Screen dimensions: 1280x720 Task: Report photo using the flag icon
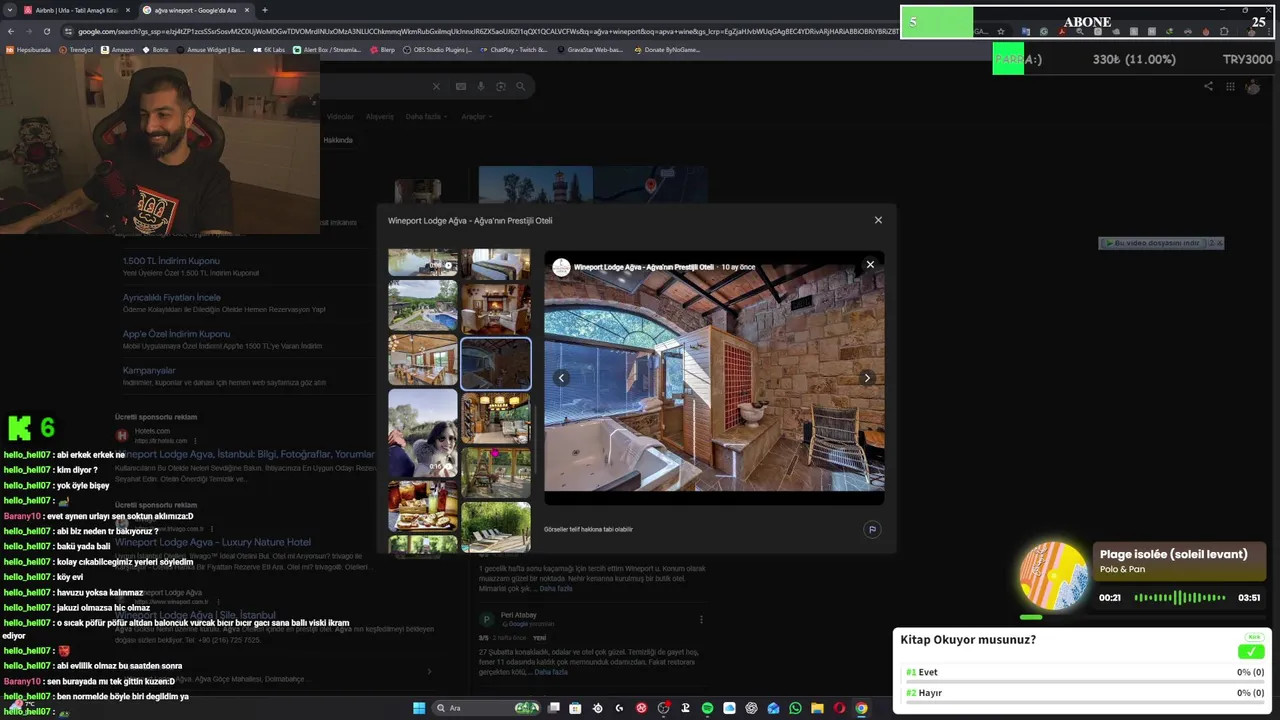872,529
